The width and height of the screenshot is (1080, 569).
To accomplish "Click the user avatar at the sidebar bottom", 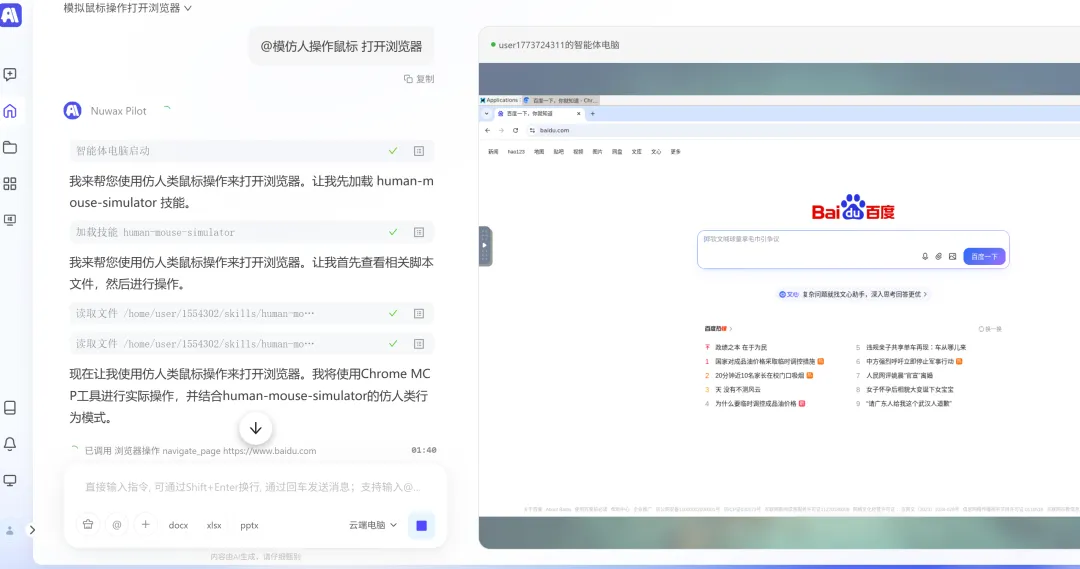I will click(10, 530).
